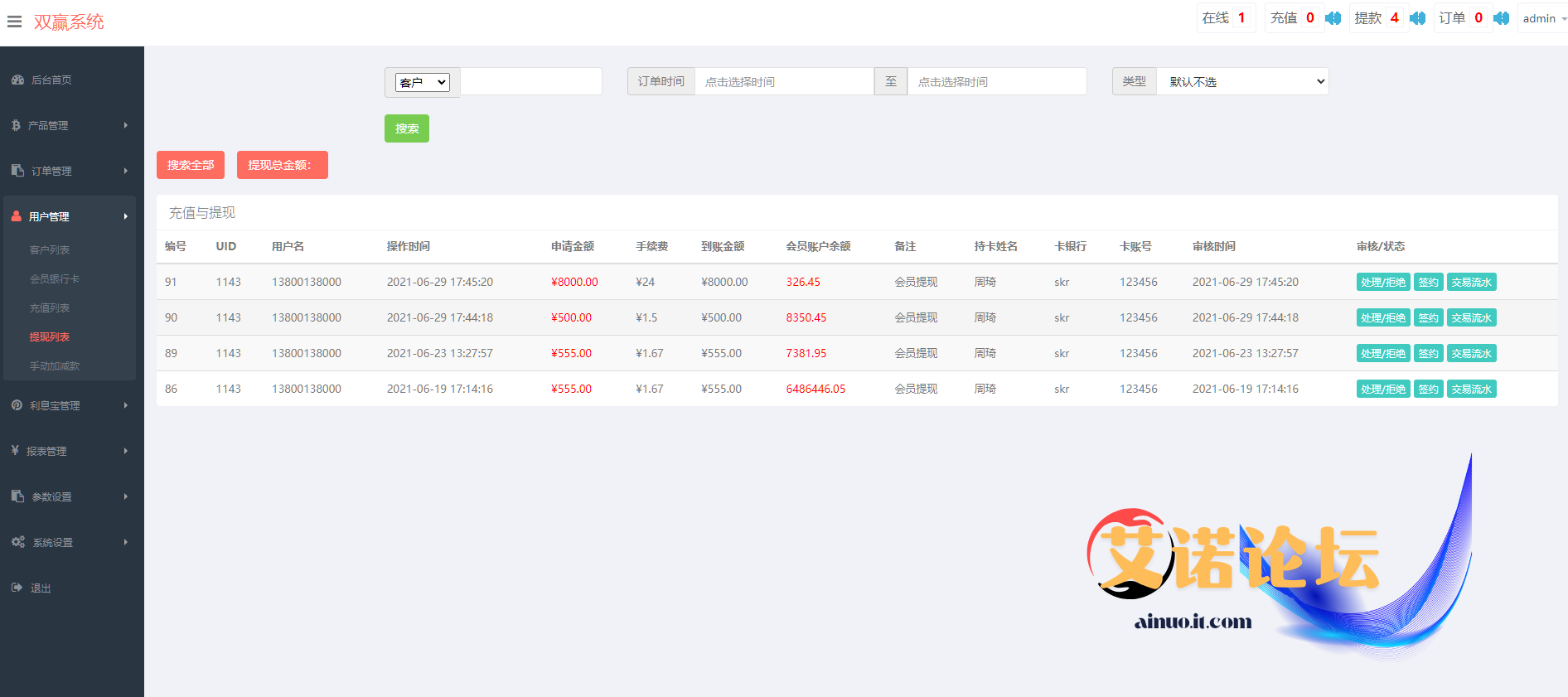Open 客户列表 in the sidebar
1568x697 pixels.
click(50, 249)
